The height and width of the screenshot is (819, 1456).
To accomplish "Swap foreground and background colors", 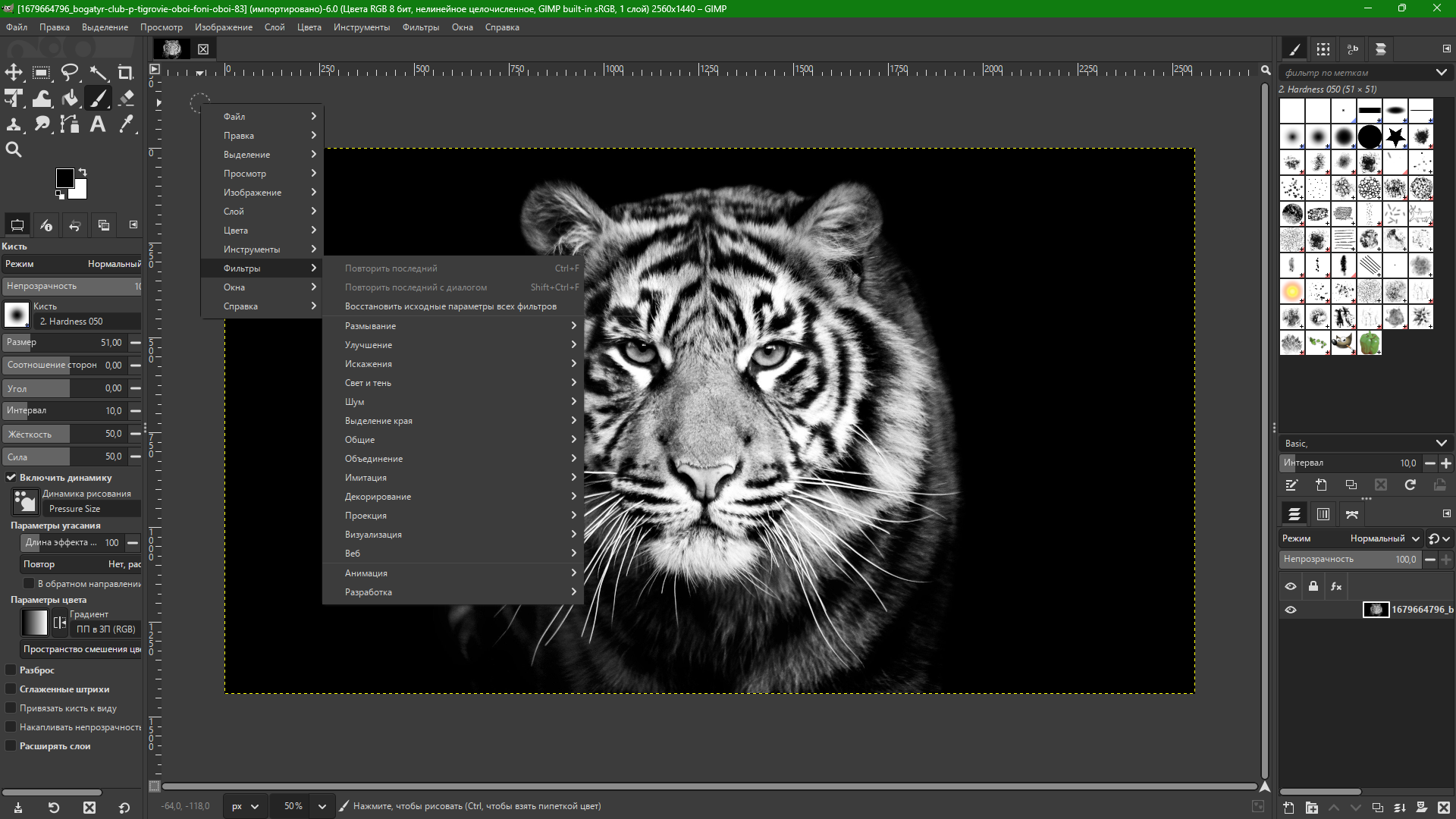I will pos(83,172).
